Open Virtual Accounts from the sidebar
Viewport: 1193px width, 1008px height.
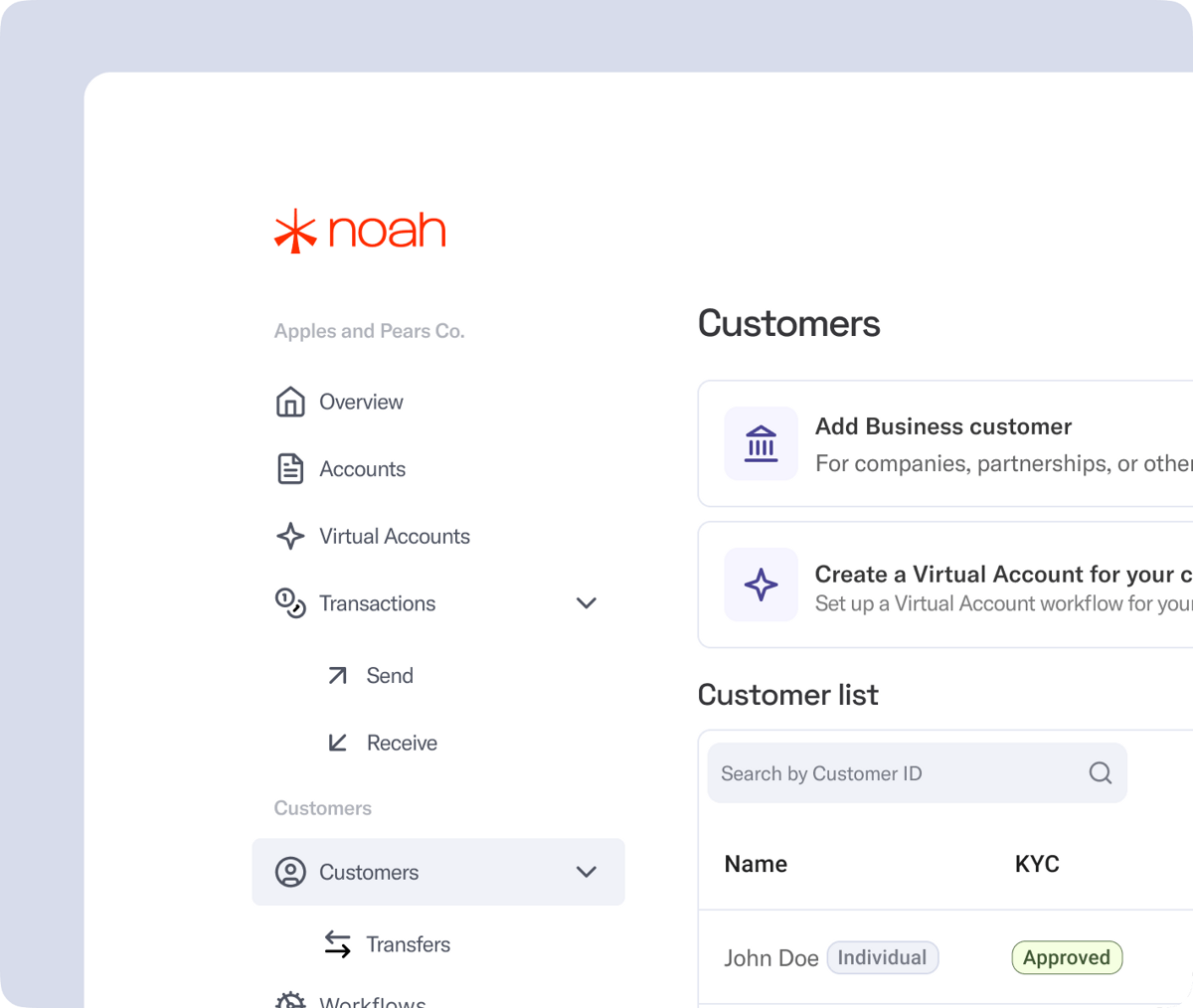(x=395, y=536)
